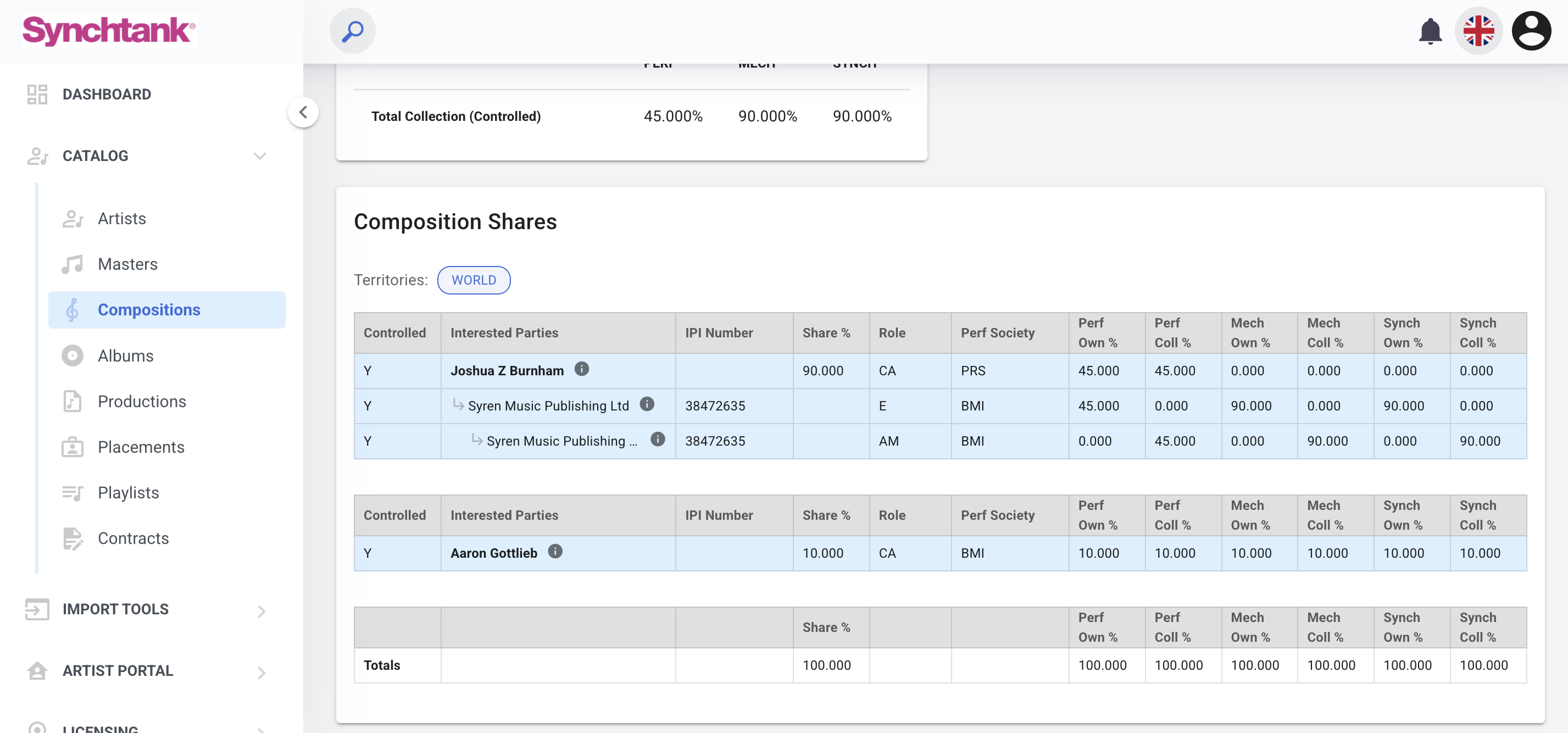The width and height of the screenshot is (1568, 733).
Task: Click the UK flag language icon
Action: tap(1478, 31)
